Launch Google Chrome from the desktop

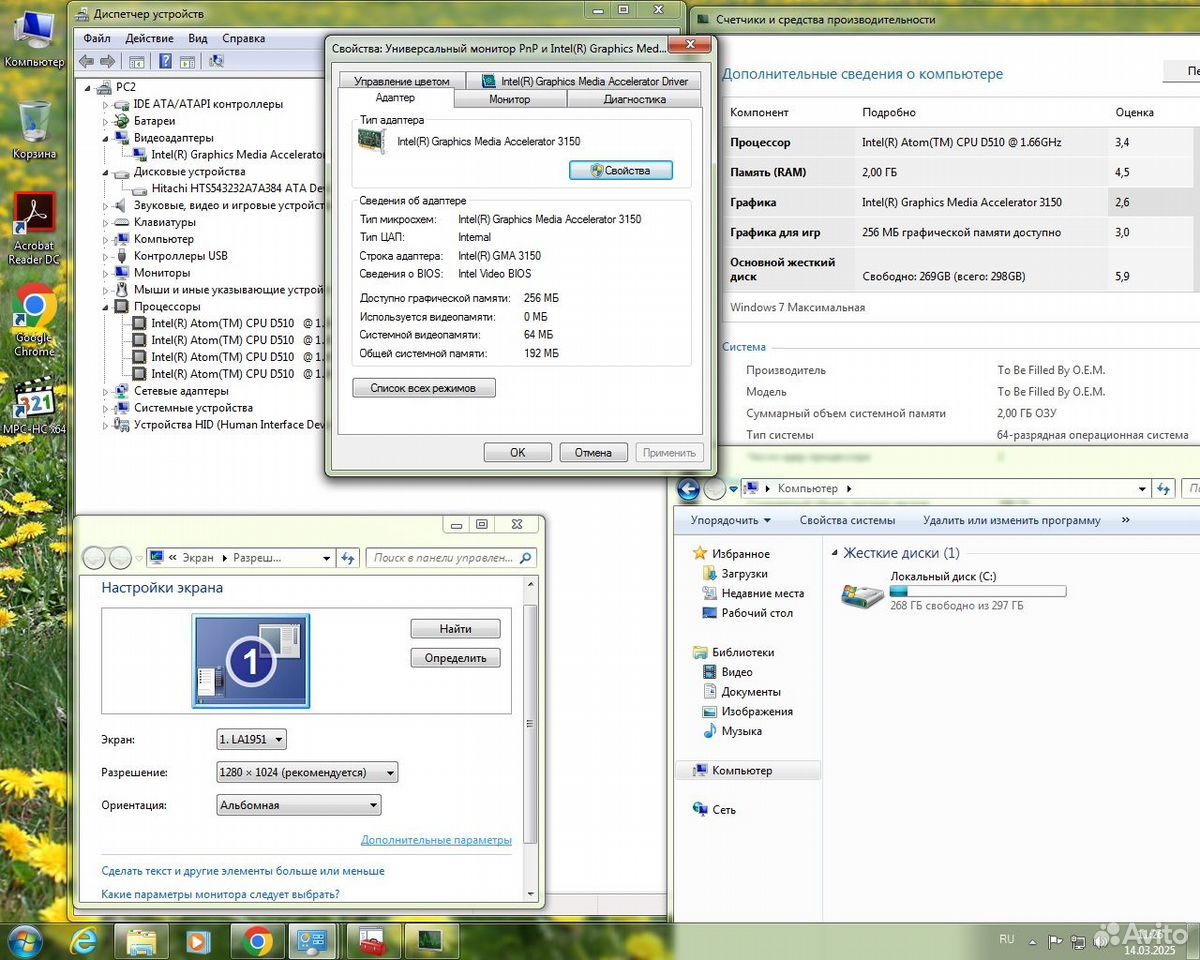point(34,321)
